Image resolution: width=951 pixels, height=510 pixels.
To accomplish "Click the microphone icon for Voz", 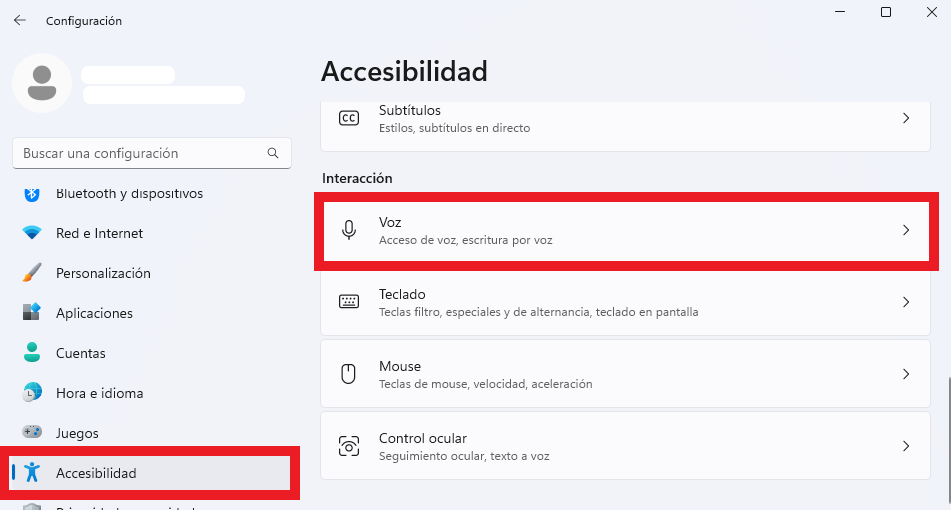I will tap(349, 230).
